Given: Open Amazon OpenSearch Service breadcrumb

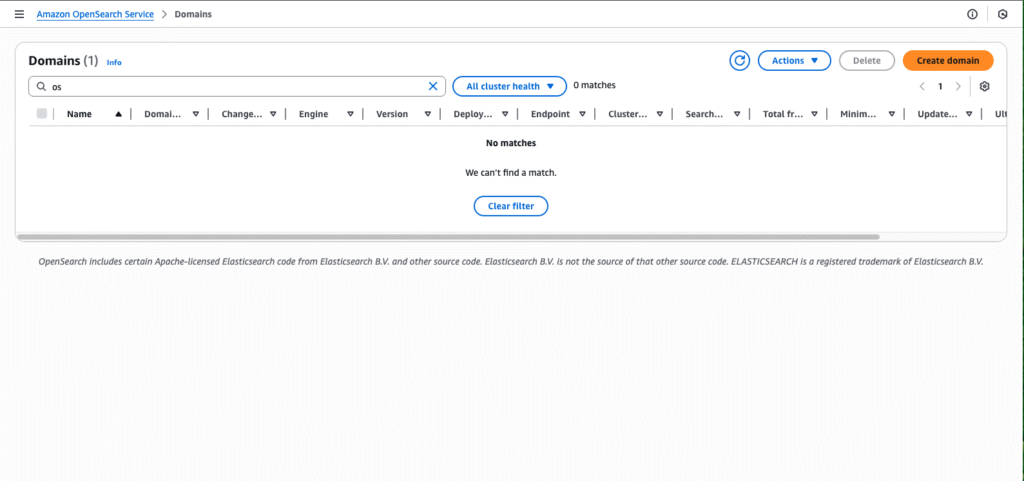Looking at the screenshot, I should click(x=95, y=15).
